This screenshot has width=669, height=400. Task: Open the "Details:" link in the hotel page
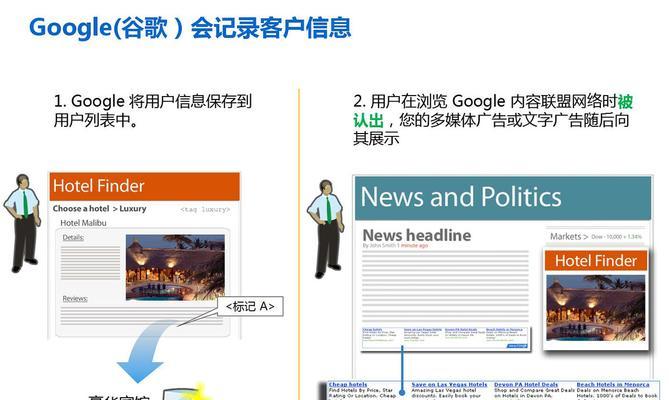[73, 238]
